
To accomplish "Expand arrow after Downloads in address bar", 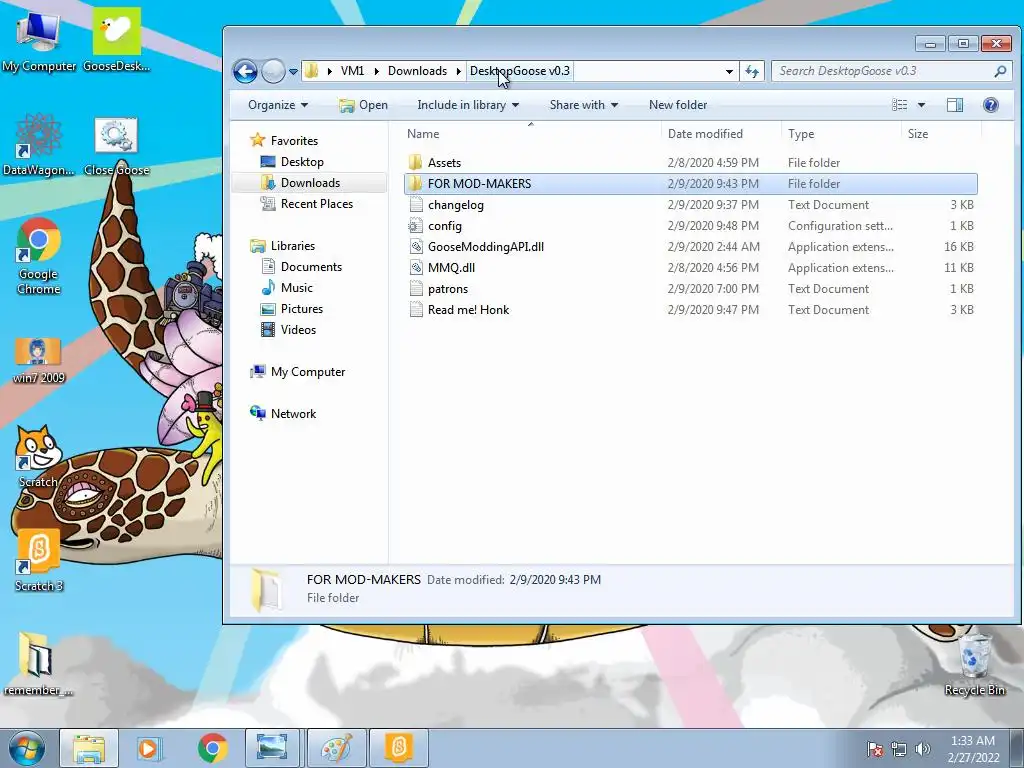I will pyautogui.click(x=459, y=71).
